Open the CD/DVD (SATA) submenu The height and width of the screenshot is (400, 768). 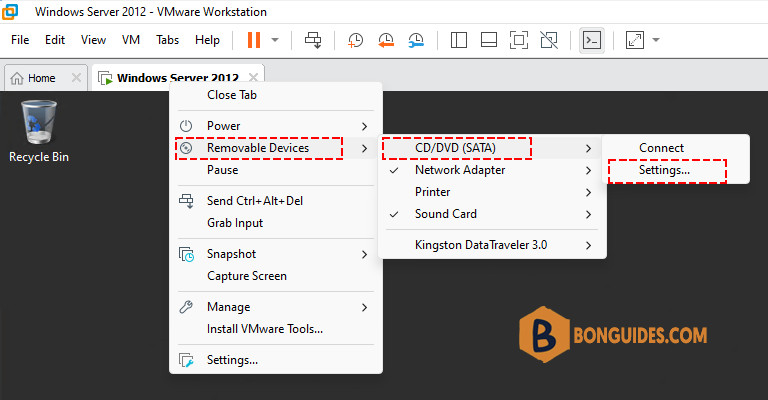[x=492, y=148]
